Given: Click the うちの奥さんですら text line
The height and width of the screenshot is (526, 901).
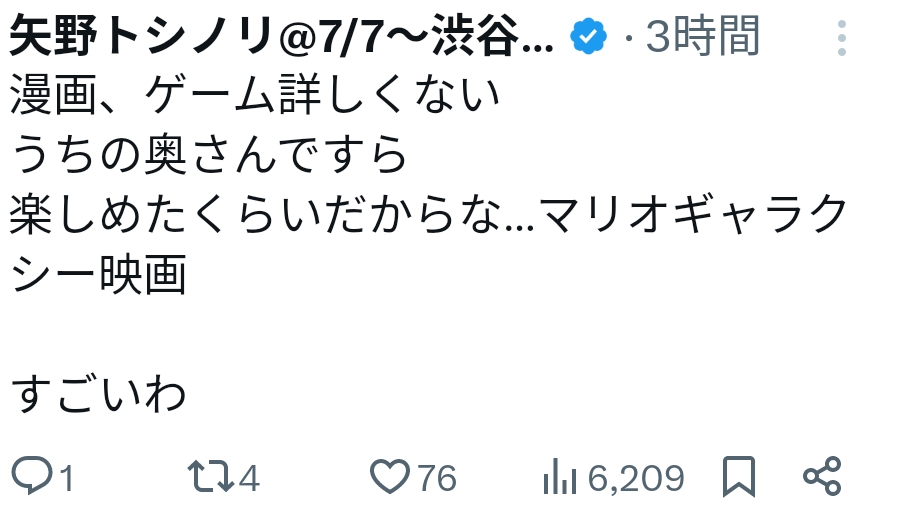Looking at the screenshot, I should (210, 155).
